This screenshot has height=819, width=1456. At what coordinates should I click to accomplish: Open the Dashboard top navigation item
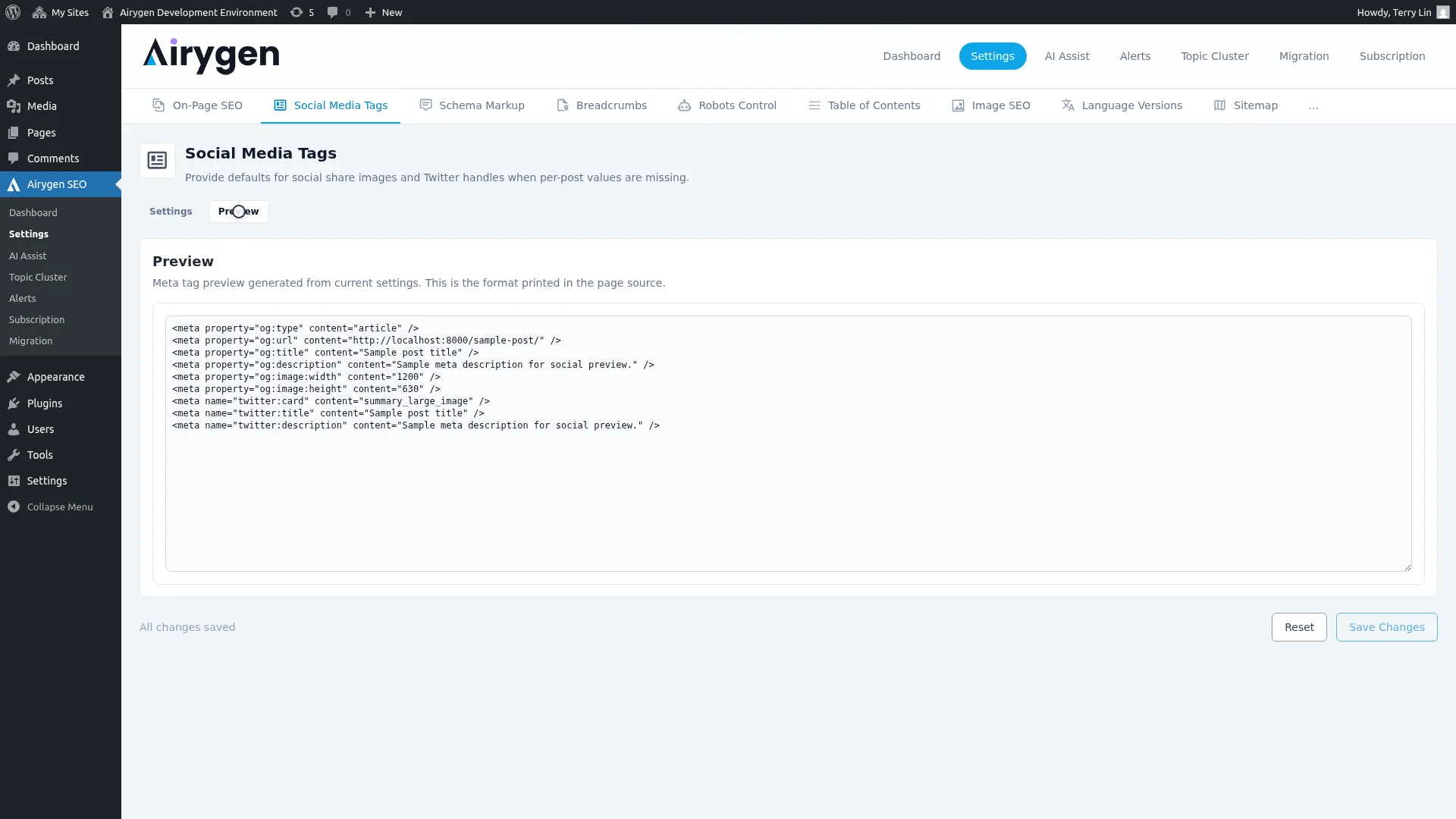click(912, 56)
